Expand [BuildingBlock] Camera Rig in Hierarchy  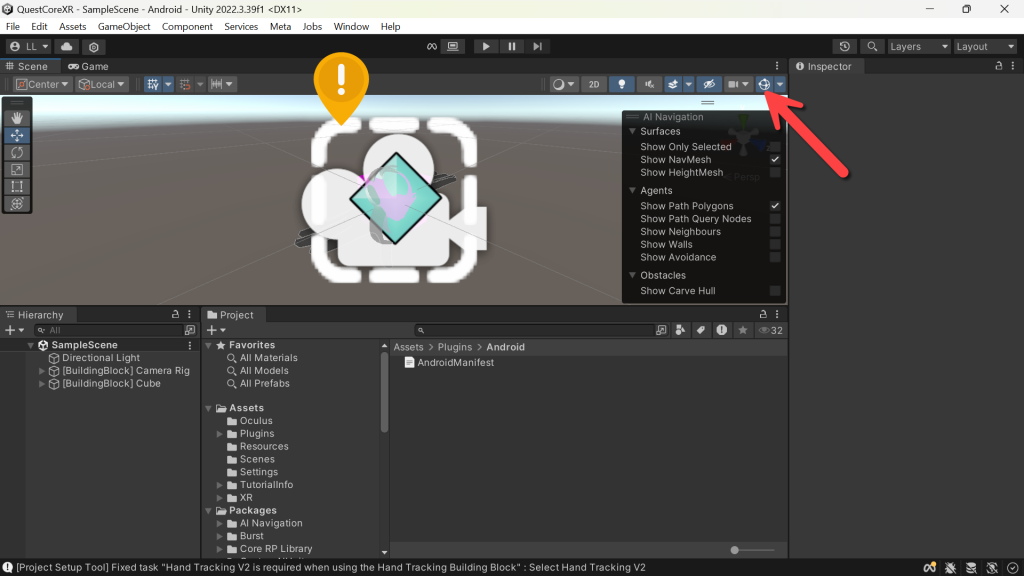pyautogui.click(x=42, y=371)
